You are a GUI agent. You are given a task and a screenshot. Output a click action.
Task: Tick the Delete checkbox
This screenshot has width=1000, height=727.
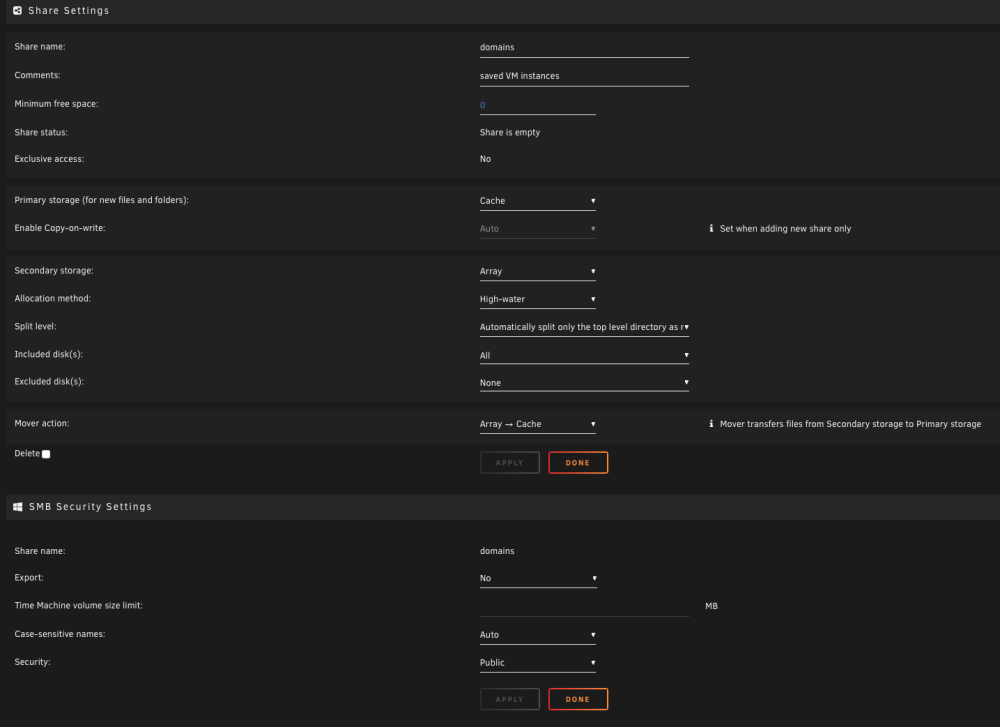46,454
